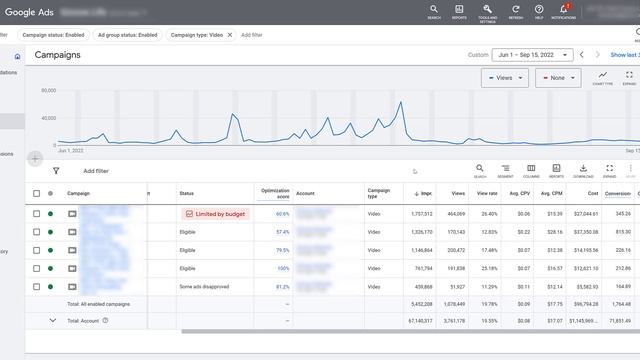The image size is (640, 360).
Task: Open the table Columns icon
Action: [x=531, y=171]
